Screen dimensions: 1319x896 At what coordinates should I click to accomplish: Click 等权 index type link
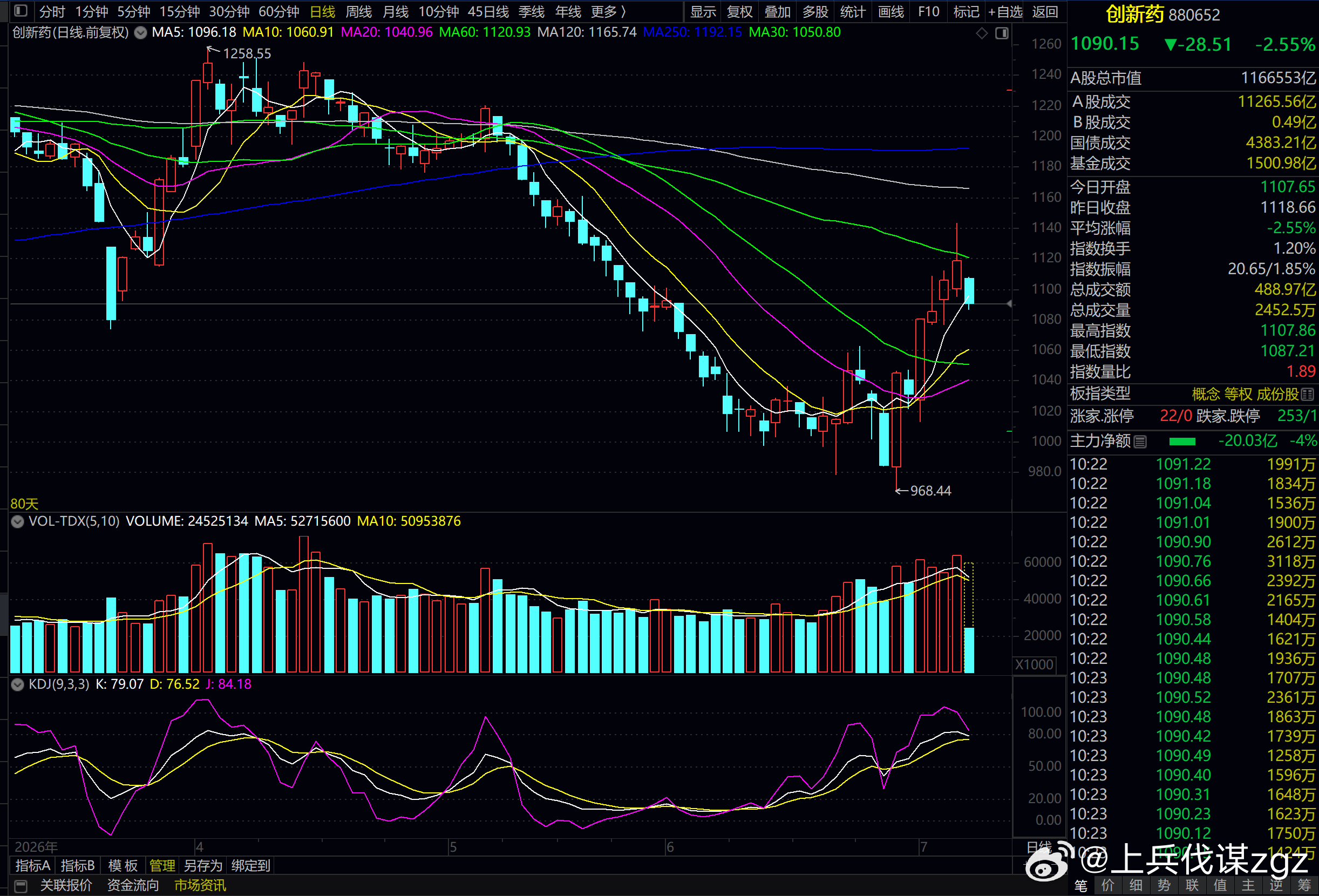pyautogui.click(x=1239, y=394)
